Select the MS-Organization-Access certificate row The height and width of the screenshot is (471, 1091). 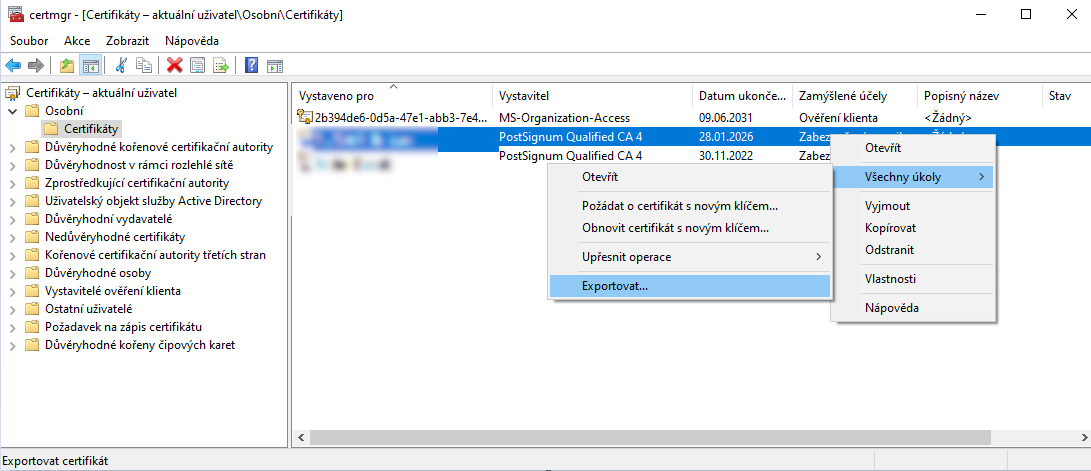pos(390,118)
